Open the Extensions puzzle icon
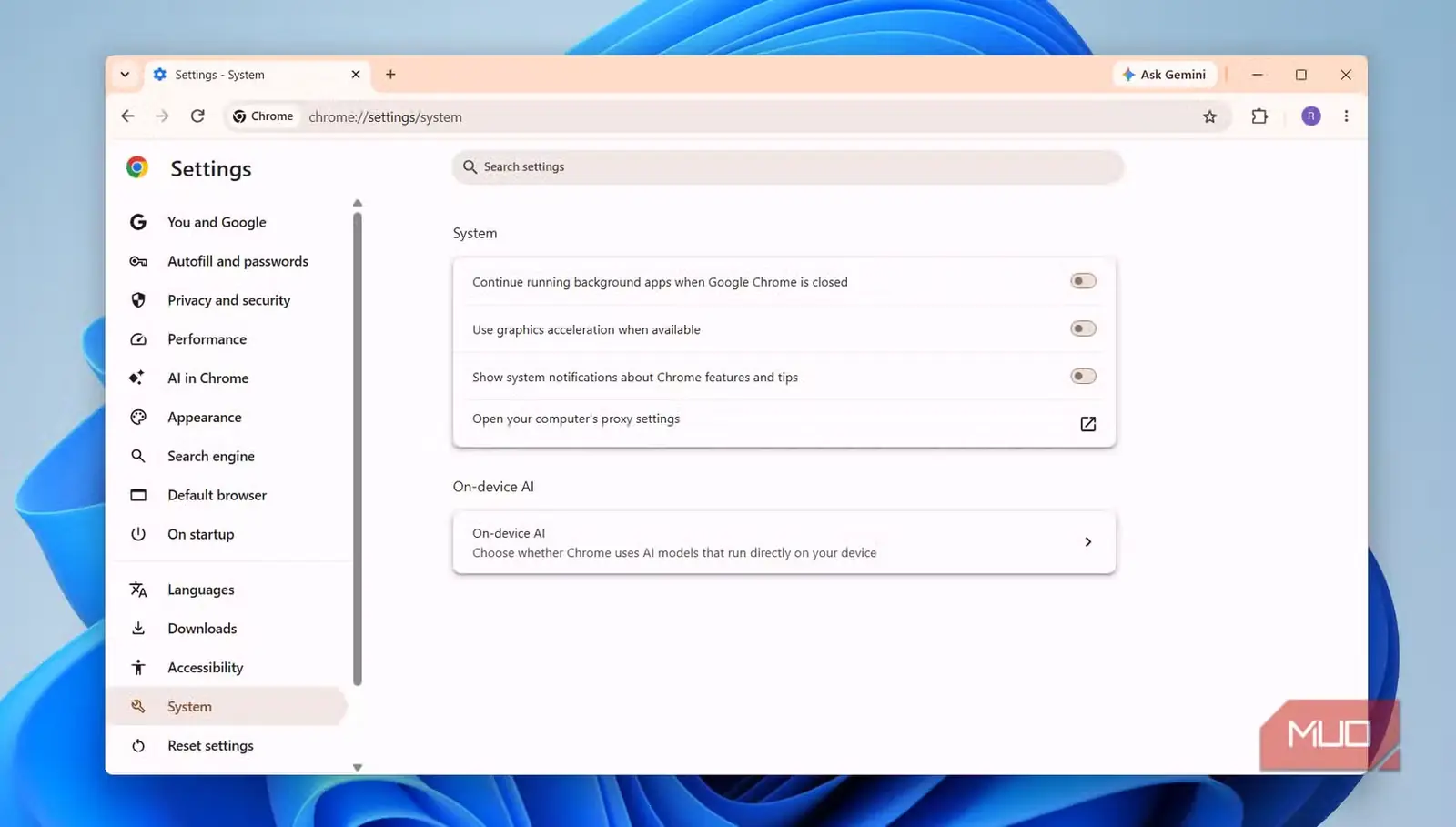Screen dimensions: 1456x827 (1259, 116)
